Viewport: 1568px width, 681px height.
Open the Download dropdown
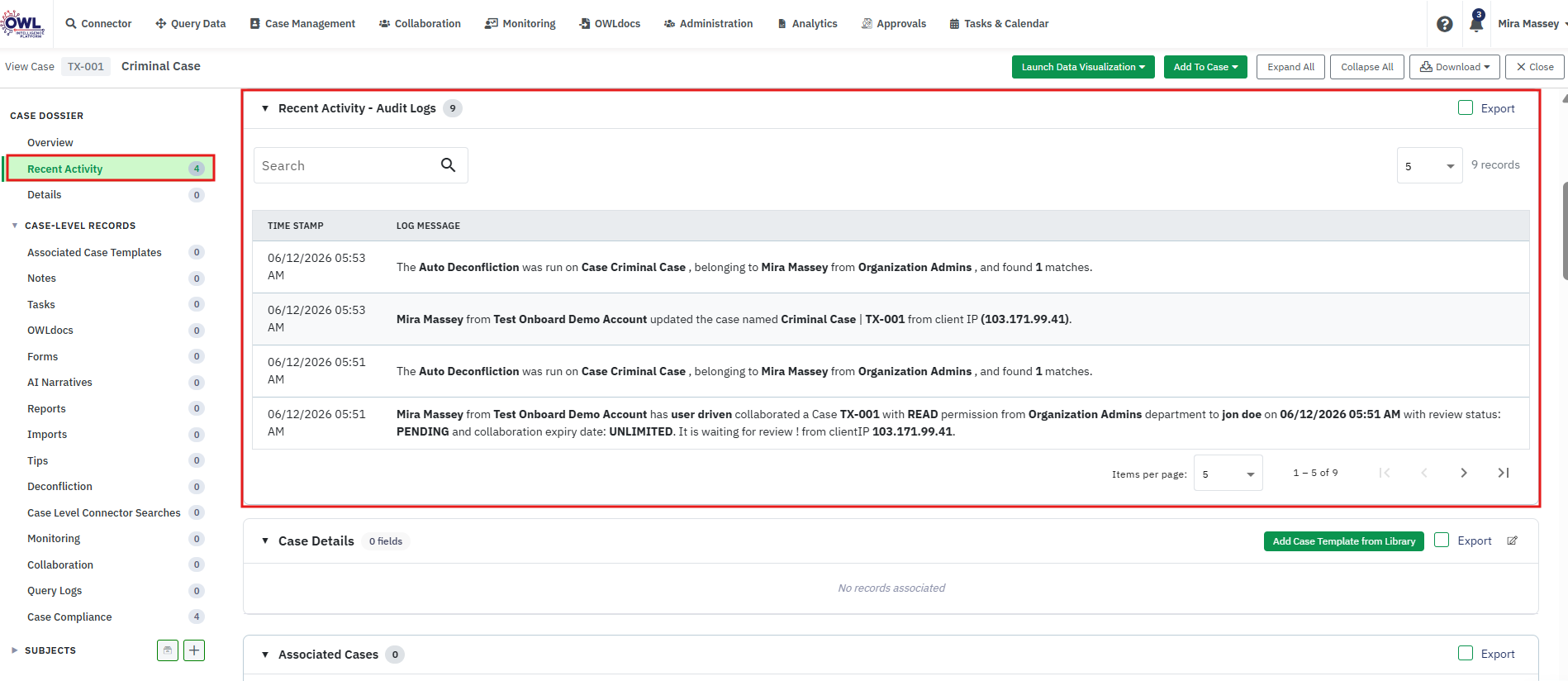(1455, 67)
